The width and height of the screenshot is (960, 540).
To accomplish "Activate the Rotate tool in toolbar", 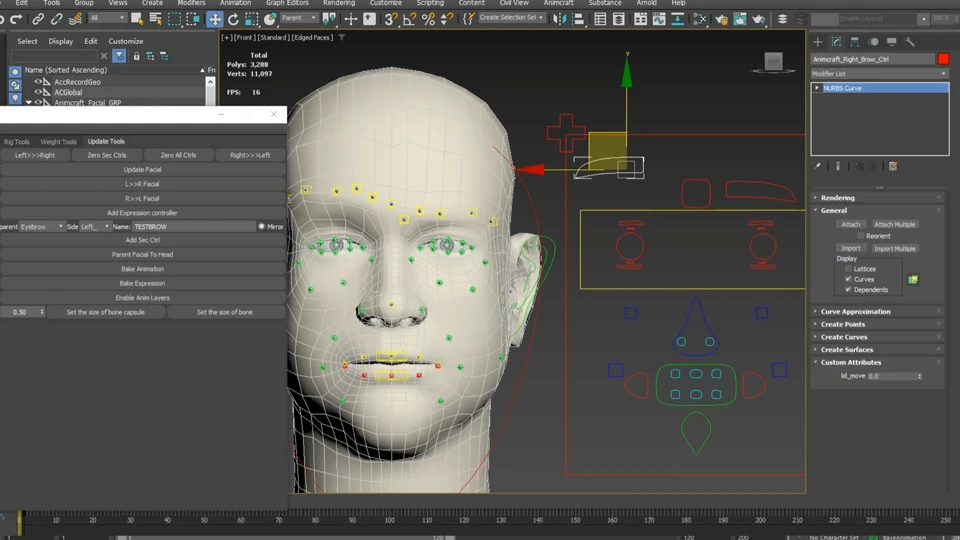I will click(x=233, y=19).
